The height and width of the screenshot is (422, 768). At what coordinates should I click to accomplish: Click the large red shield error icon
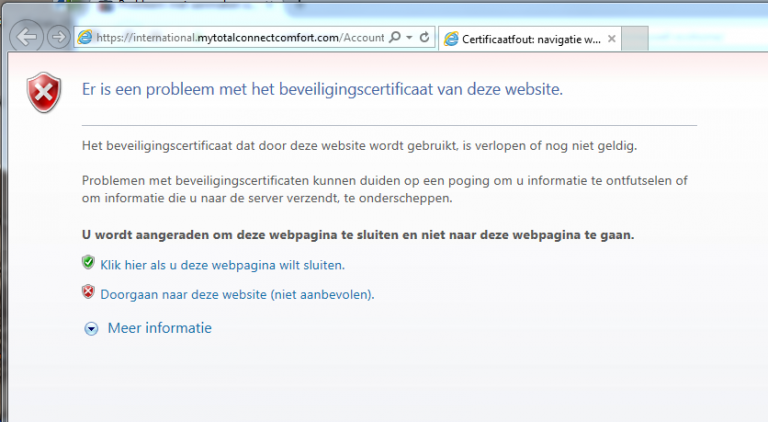click(44, 92)
